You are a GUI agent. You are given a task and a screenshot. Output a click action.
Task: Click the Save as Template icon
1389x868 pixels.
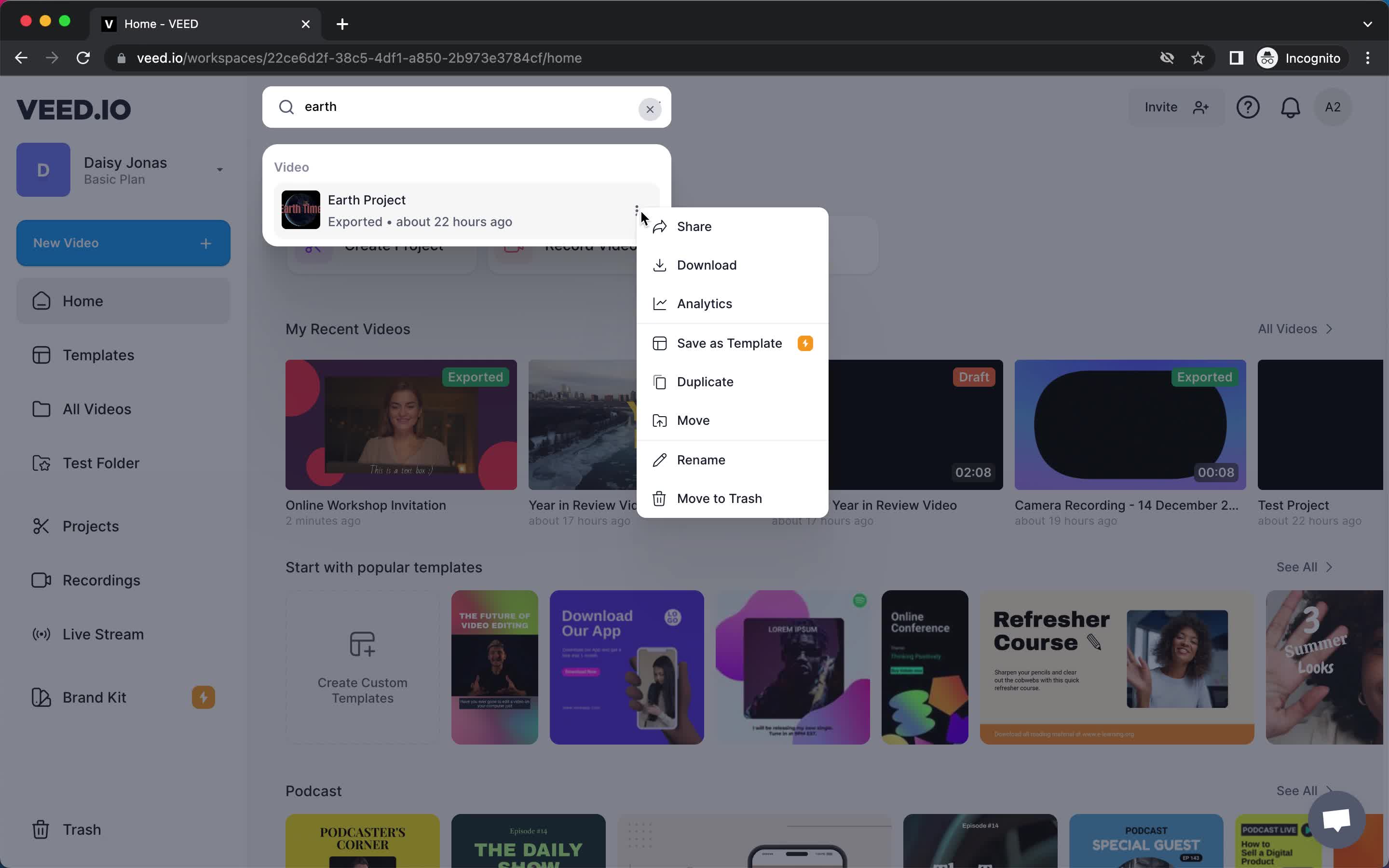click(658, 342)
